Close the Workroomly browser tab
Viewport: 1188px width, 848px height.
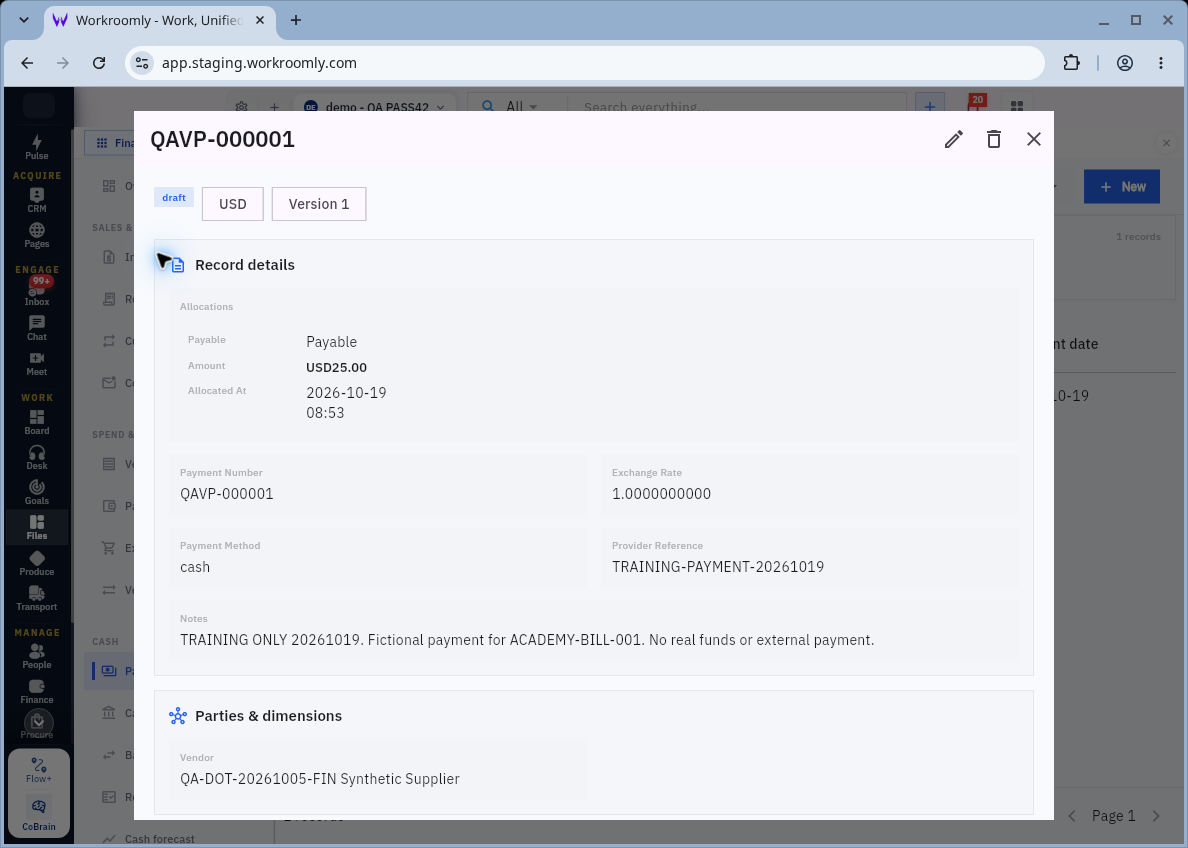[260, 20]
